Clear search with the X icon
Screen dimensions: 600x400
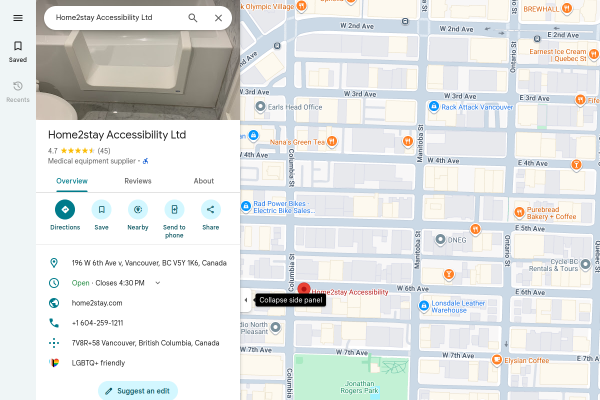218,18
